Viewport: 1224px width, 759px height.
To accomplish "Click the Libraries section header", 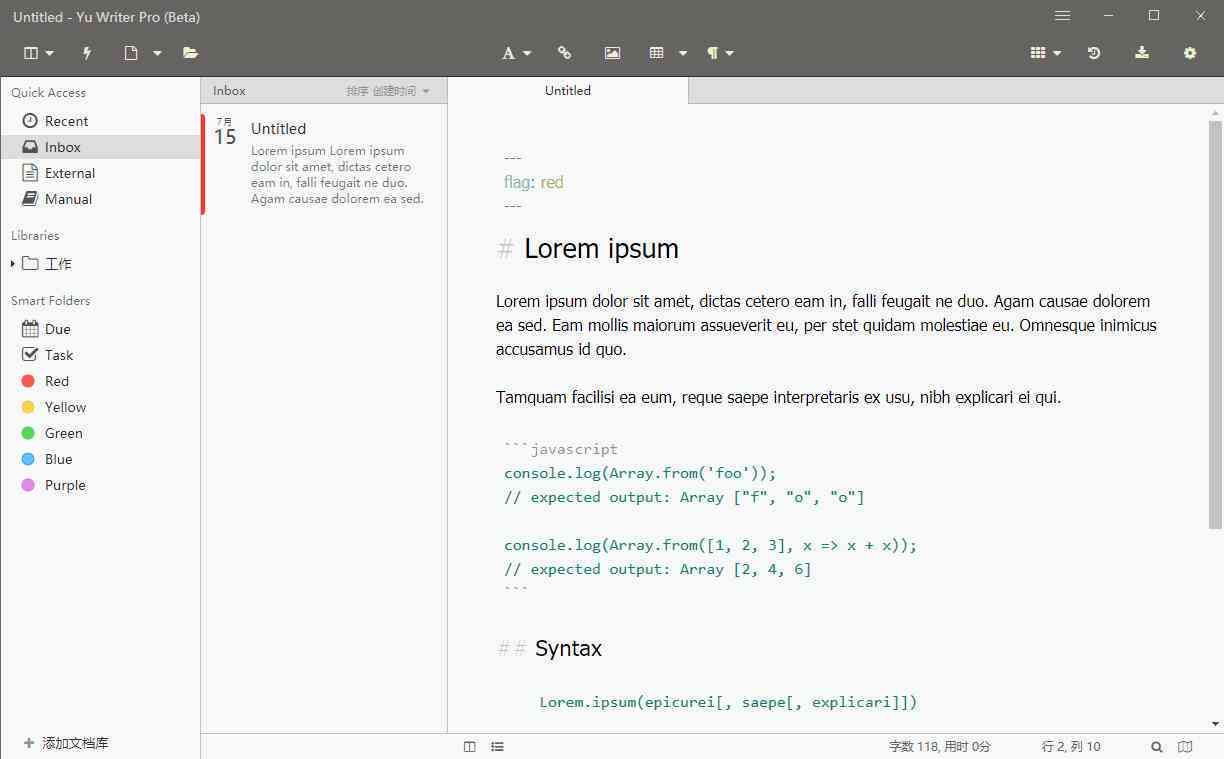I will click(x=35, y=236).
